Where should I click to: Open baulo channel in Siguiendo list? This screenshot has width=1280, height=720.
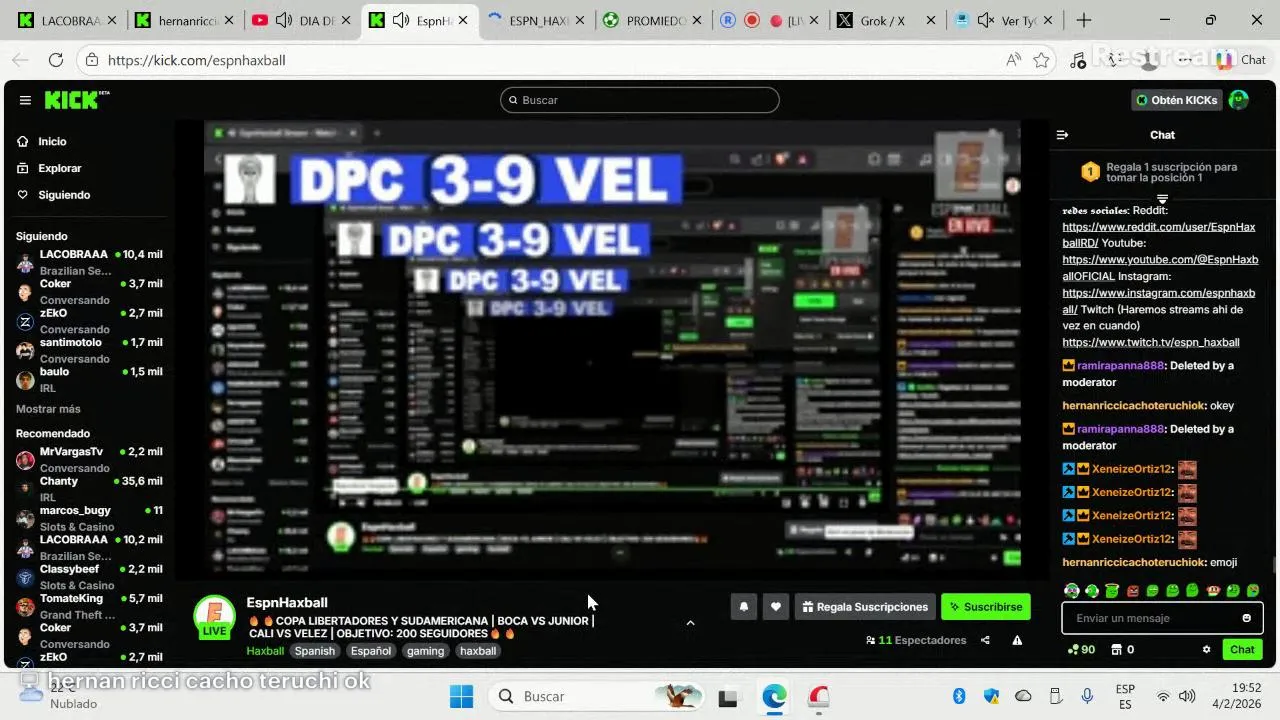[x=90, y=380]
